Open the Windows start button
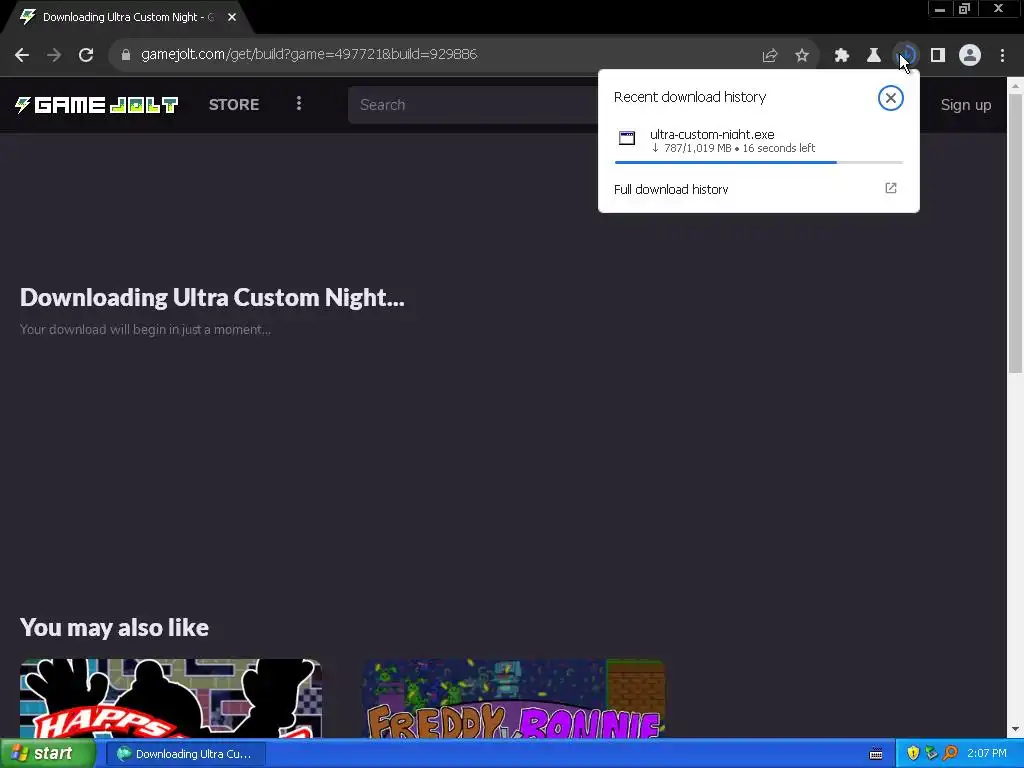 click(47, 754)
